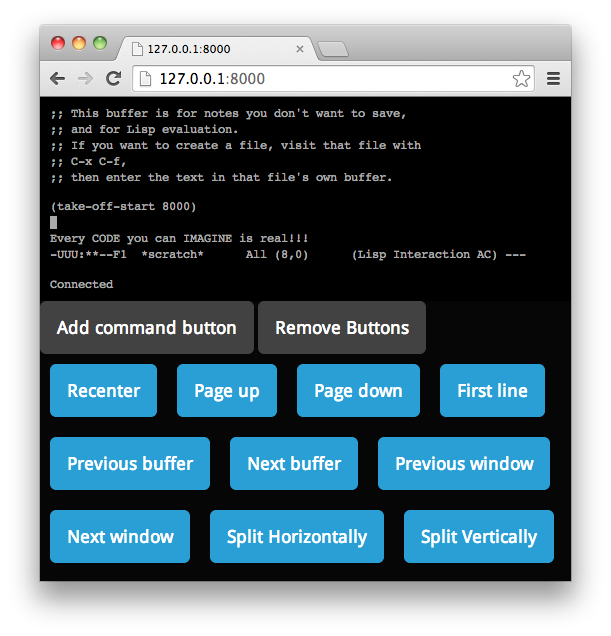611x636 pixels.
Task: Switch to Previous buffer
Action: [130, 464]
